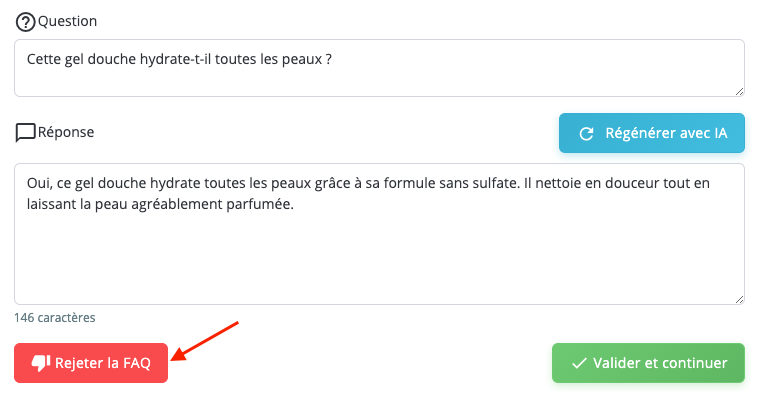This screenshot has width=763, height=404.
Task: Click the "146 caractères" counter
Action: click(55, 318)
